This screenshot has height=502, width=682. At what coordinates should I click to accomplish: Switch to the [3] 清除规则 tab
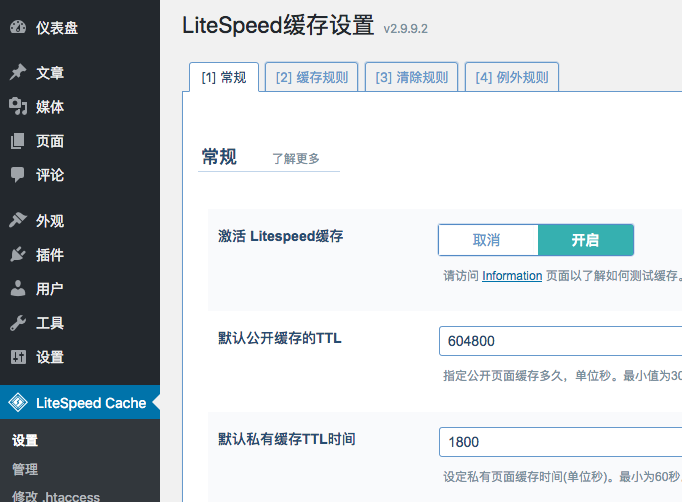point(411,77)
